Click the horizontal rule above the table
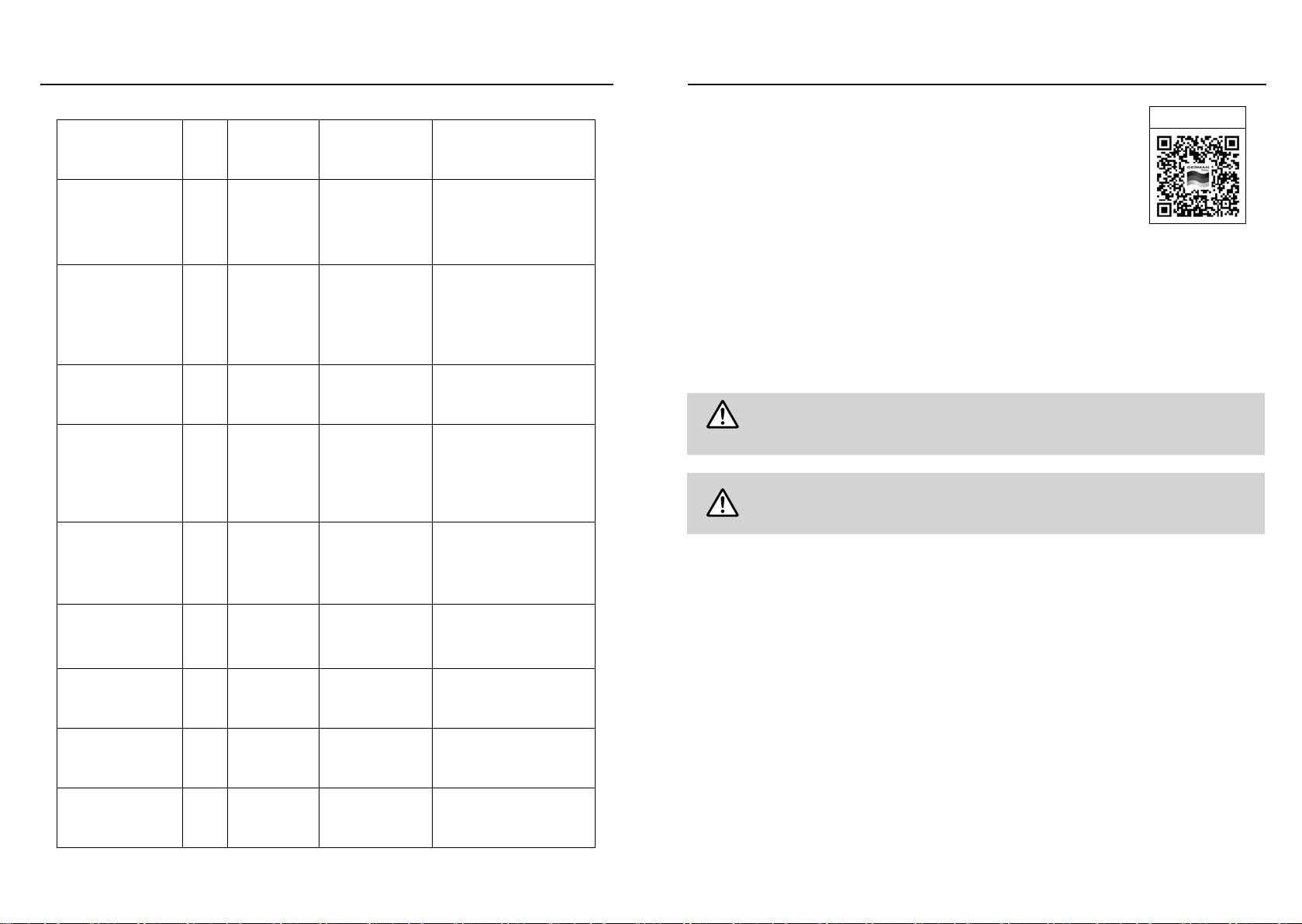1302x924 pixels. 326,84
